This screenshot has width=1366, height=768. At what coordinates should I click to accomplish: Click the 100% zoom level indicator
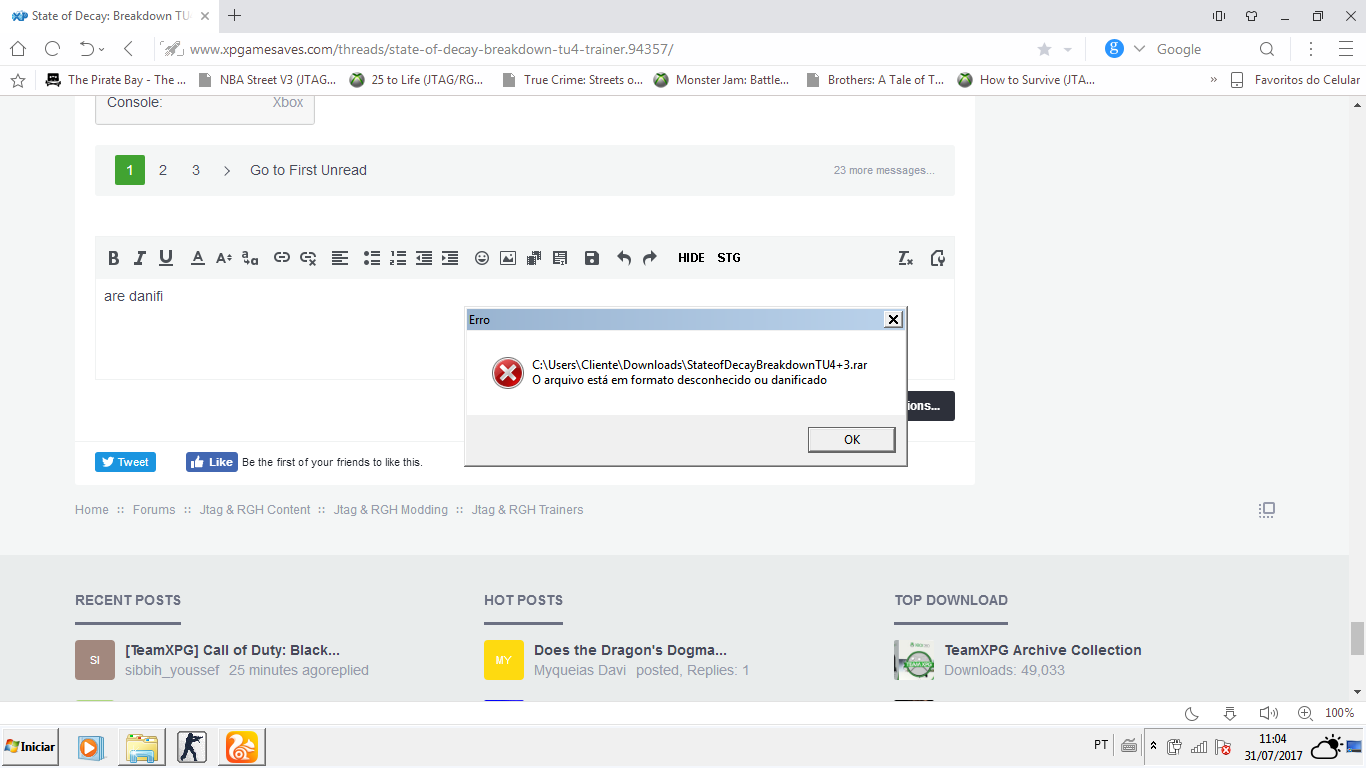pyautogui.click(x=1339, y=713)
